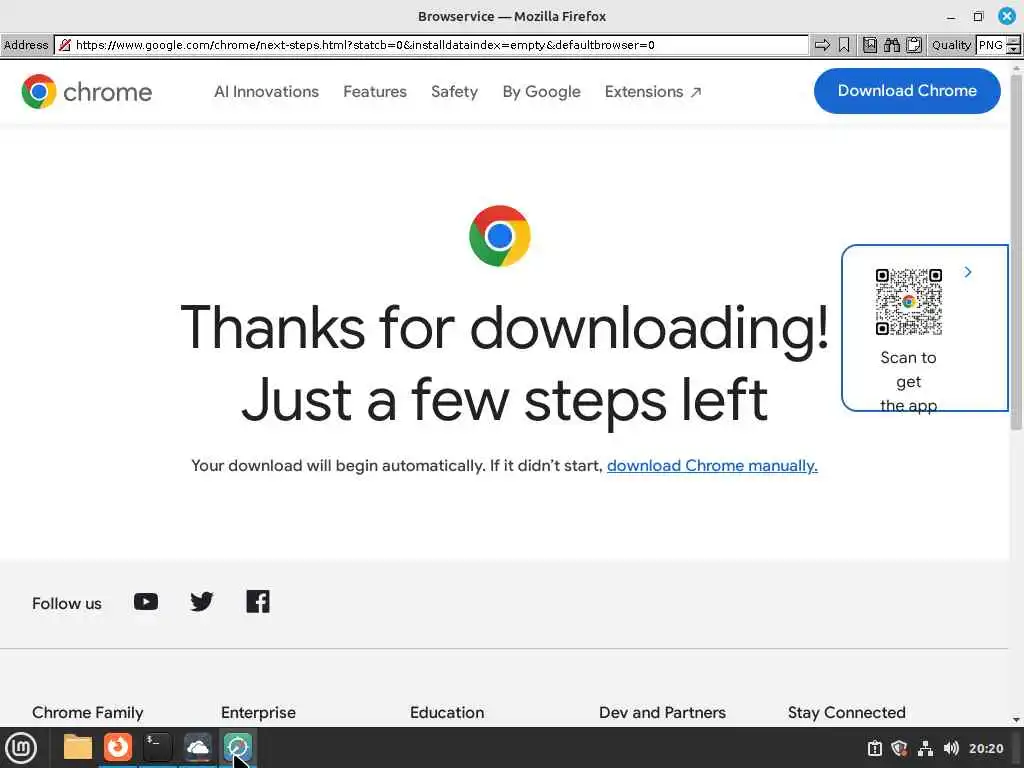Click the download Chrome manually link
The width and height of the screenshot is (1024, 768).
pyautogui.click(x=712, y=466)
